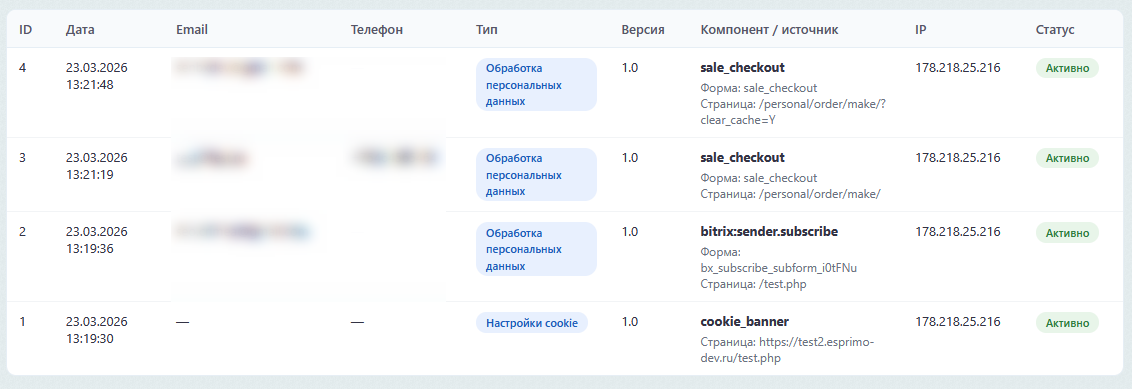The image size is (1132, 389).
Task: Click ID cell of row 3
Action: [22, 157]
